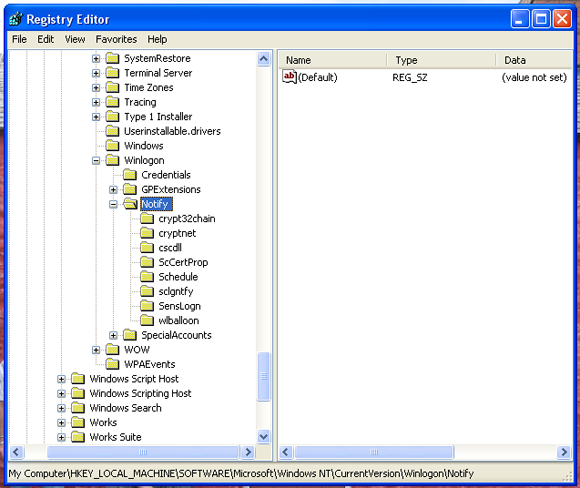Open the Edit menu
The image size is (580, 488).
45,39
